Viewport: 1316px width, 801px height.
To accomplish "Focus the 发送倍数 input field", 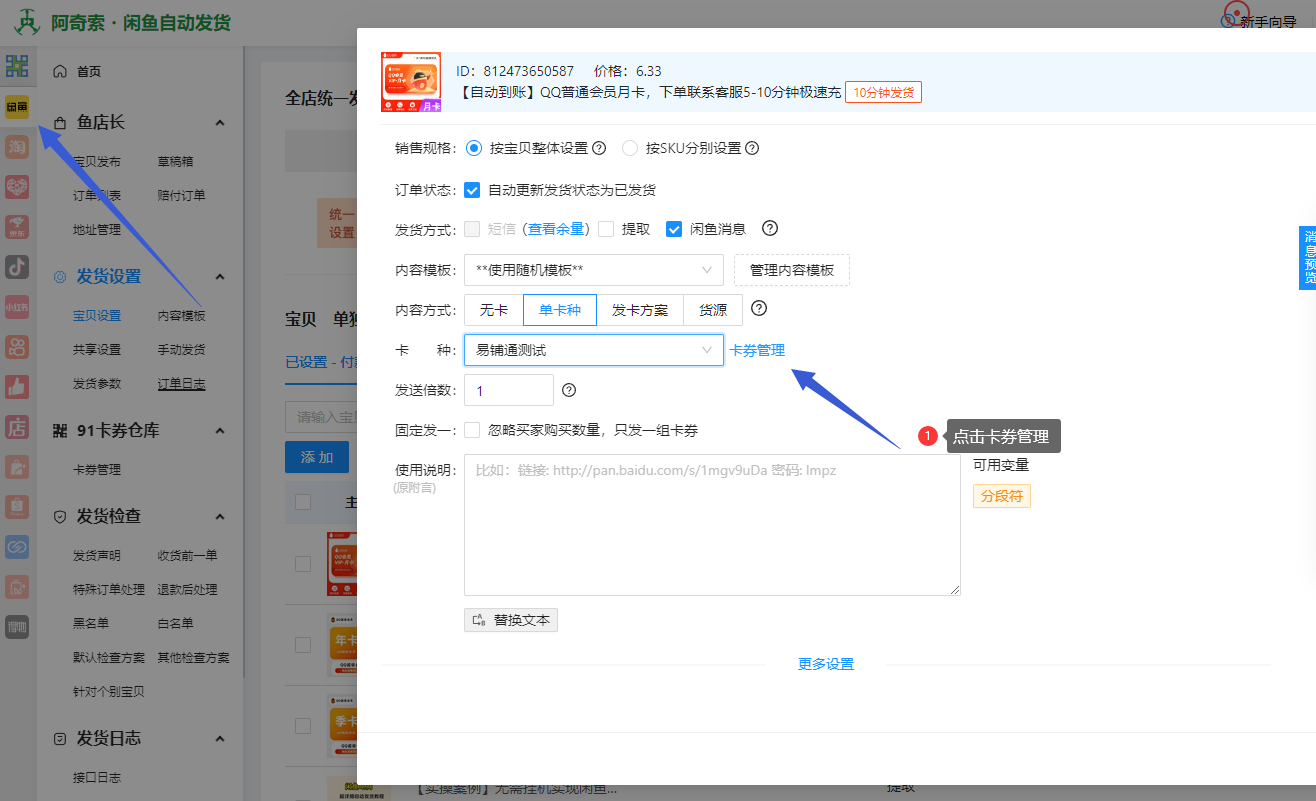I will tap(509, 390).
